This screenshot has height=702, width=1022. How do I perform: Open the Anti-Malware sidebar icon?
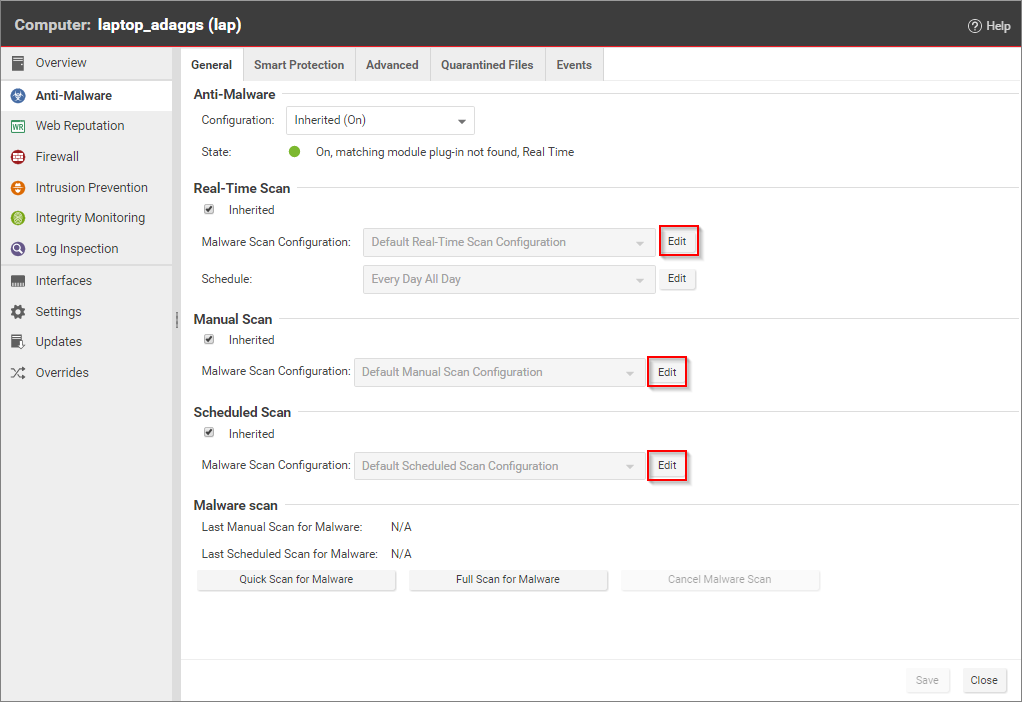(18, 96)
